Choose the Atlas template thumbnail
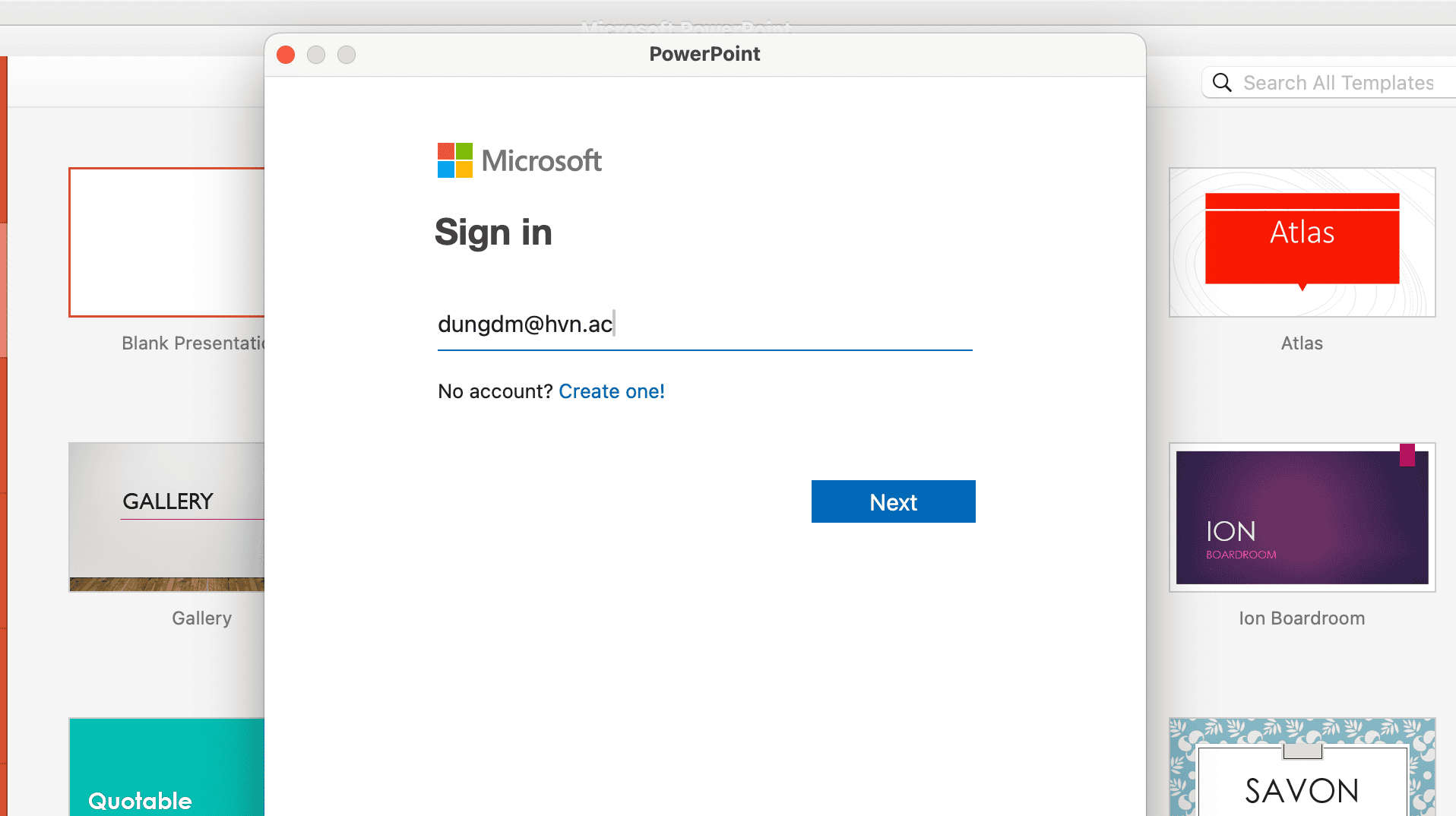 click(x=1302, y=242)
